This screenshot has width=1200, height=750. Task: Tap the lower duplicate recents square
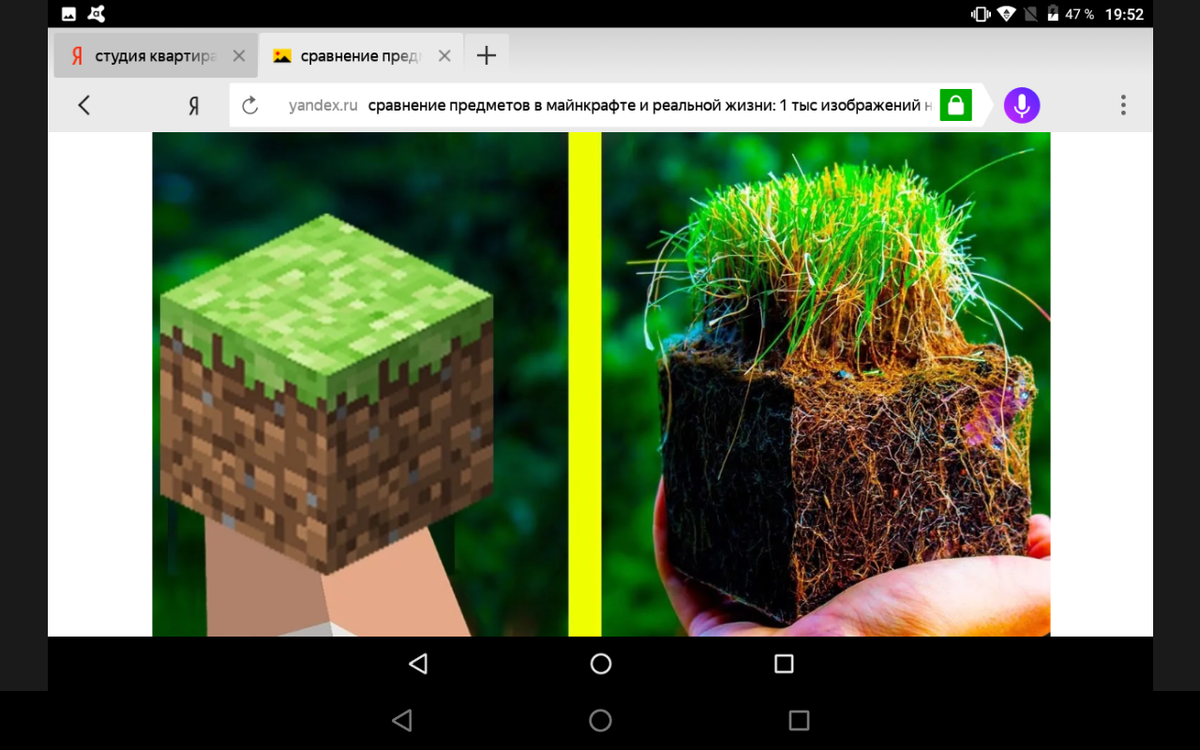click(x=798, y=720)
